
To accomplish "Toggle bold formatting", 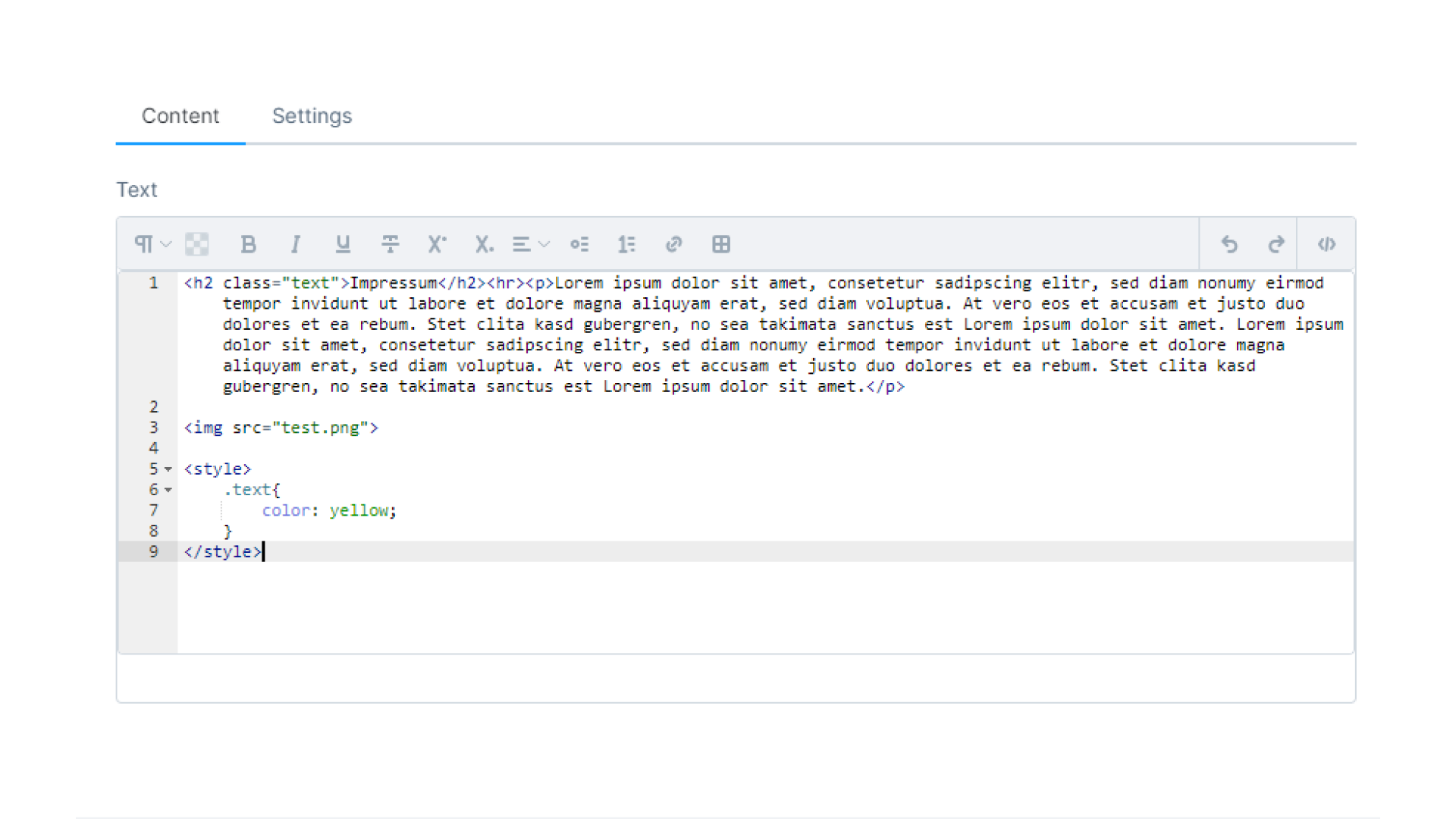I will pos(248,244).
